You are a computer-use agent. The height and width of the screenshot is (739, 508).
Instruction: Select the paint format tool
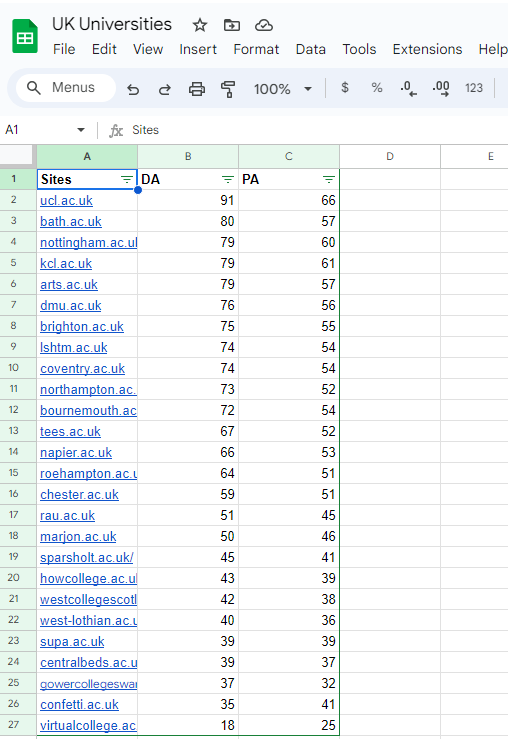(228, 89)
